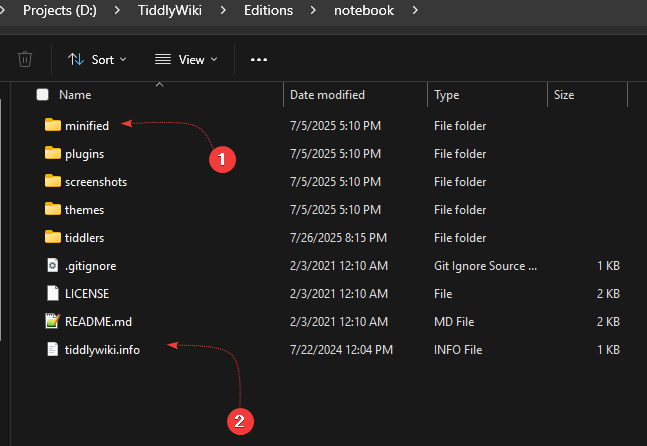The width and height of the screenshot is (647, 446).
Task: Navigate to Editions in breadcrumb
Action: click(x=268, y=10)
